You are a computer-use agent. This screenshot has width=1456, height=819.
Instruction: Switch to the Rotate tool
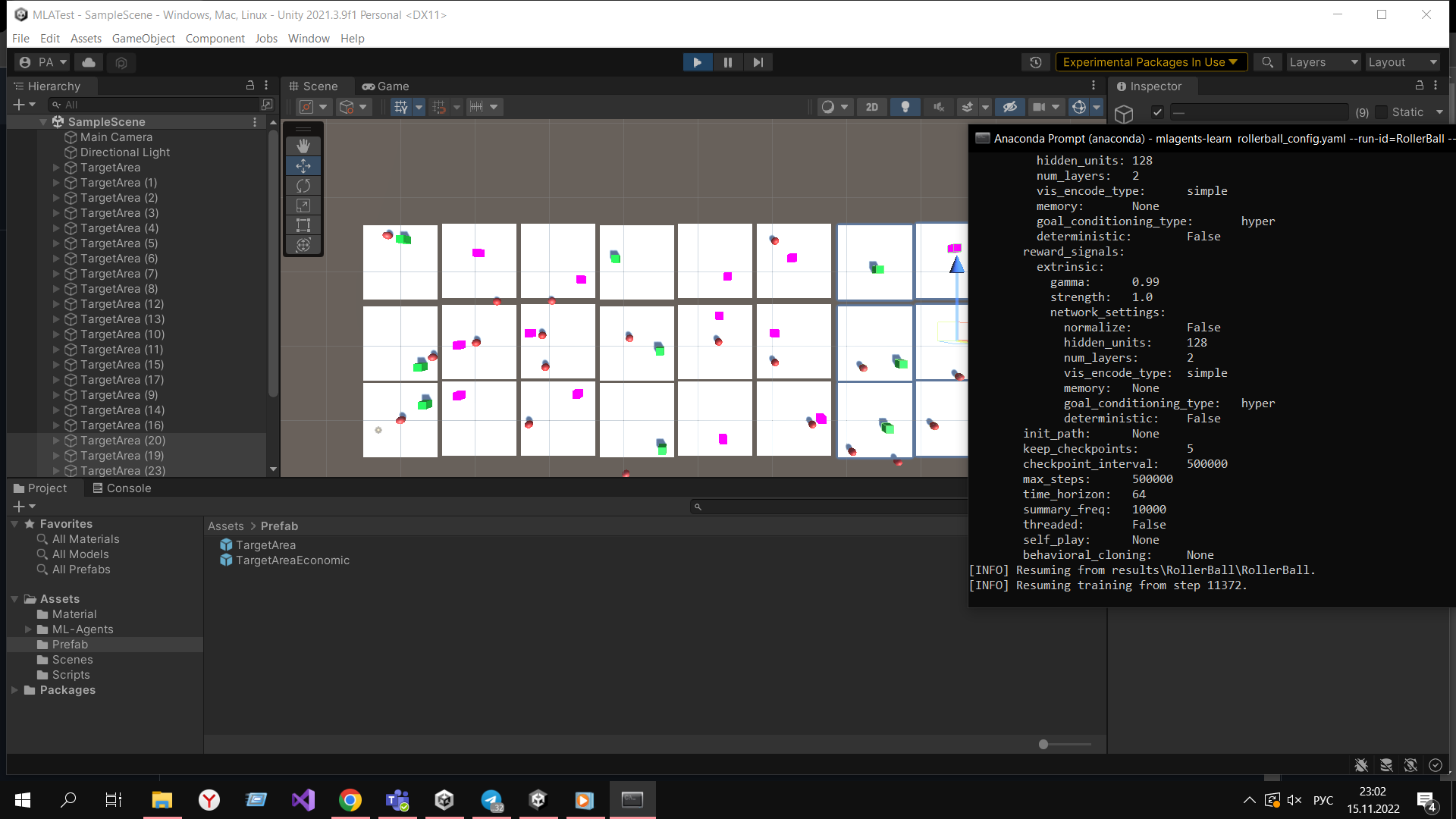click(303, 186)
